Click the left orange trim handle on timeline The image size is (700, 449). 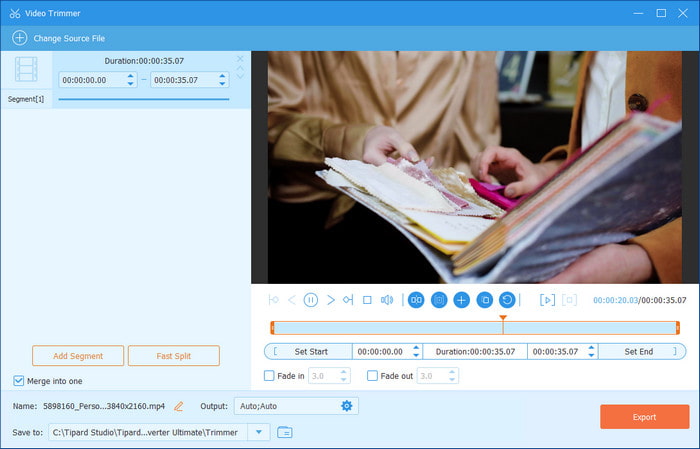click(272, 328)
